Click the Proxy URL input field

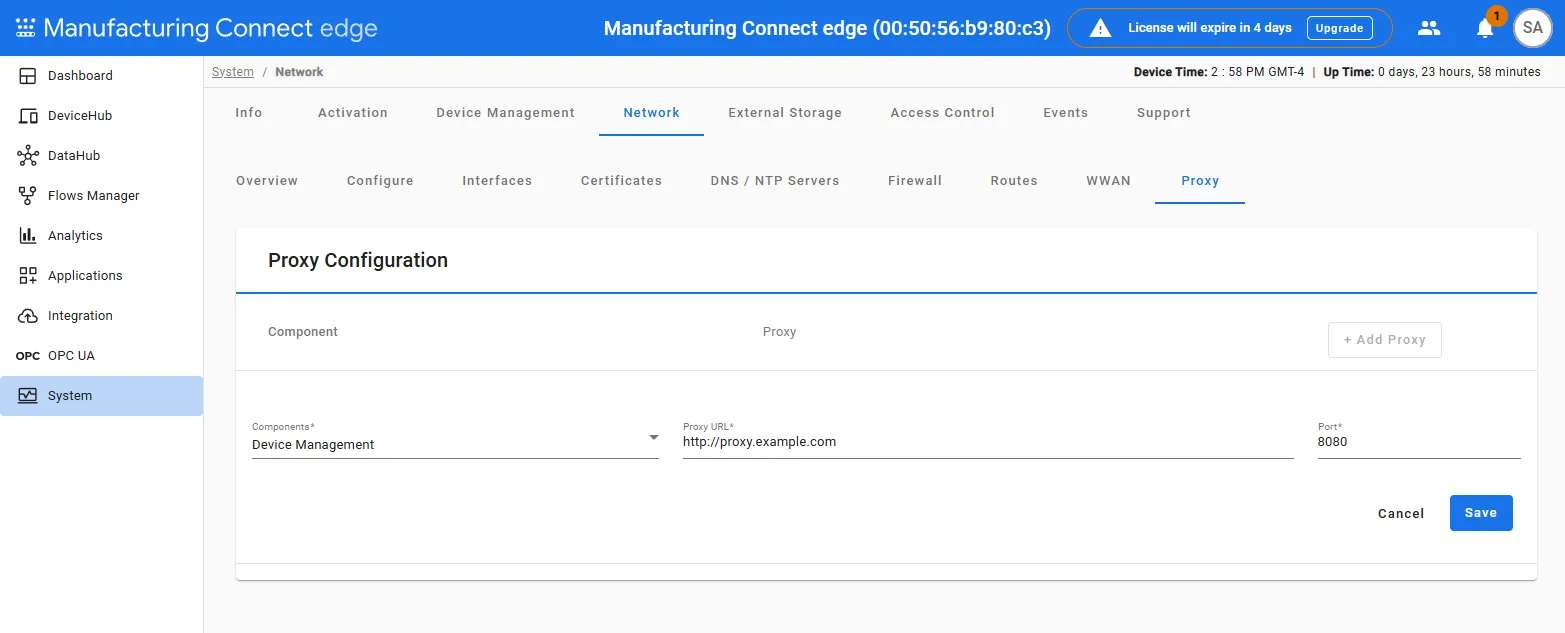click(988, 442)
